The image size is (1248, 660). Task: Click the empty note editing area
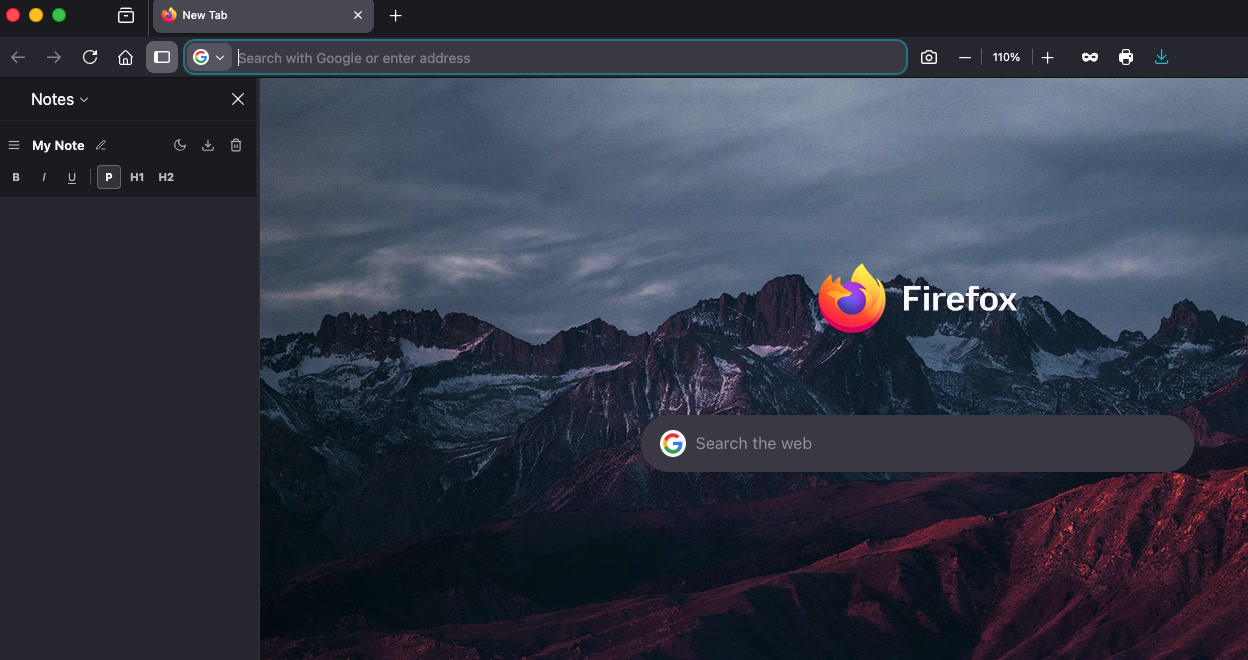click(x=128, y=428)
